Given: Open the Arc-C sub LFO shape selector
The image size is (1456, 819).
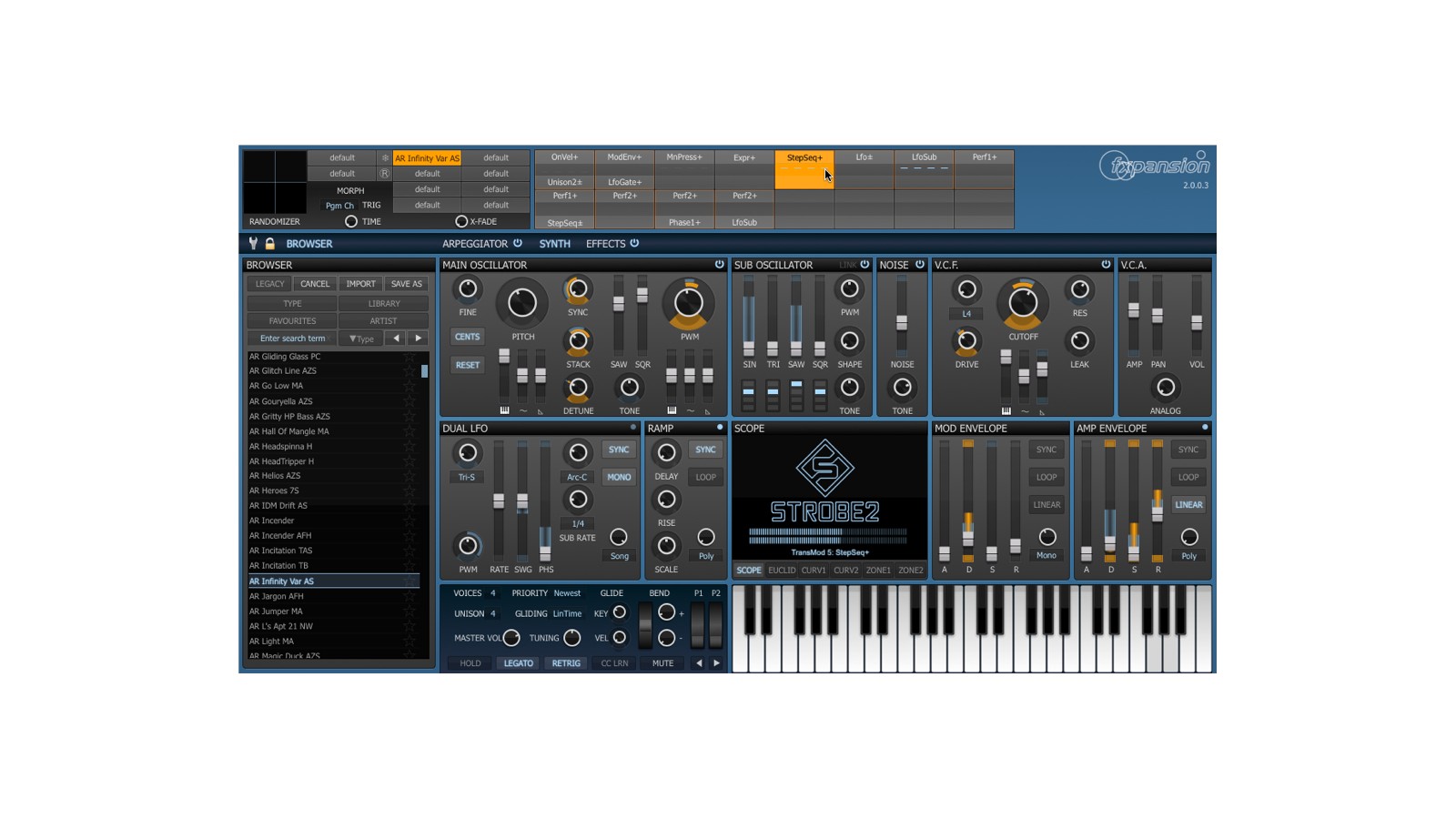Looking at the screenshot, I should tap(577, 477).
